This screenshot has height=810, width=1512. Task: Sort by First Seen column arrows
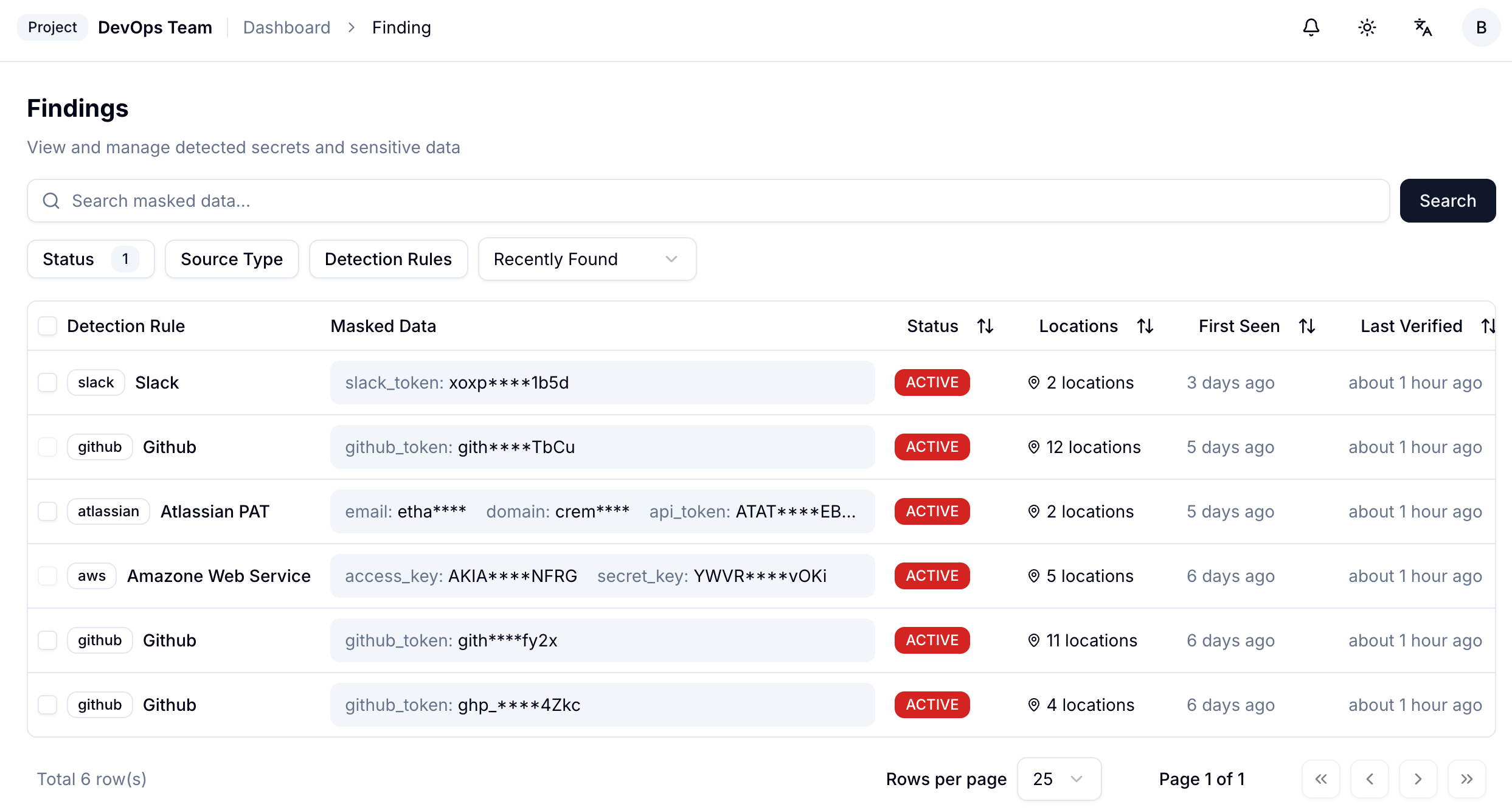pos(1307,326)
